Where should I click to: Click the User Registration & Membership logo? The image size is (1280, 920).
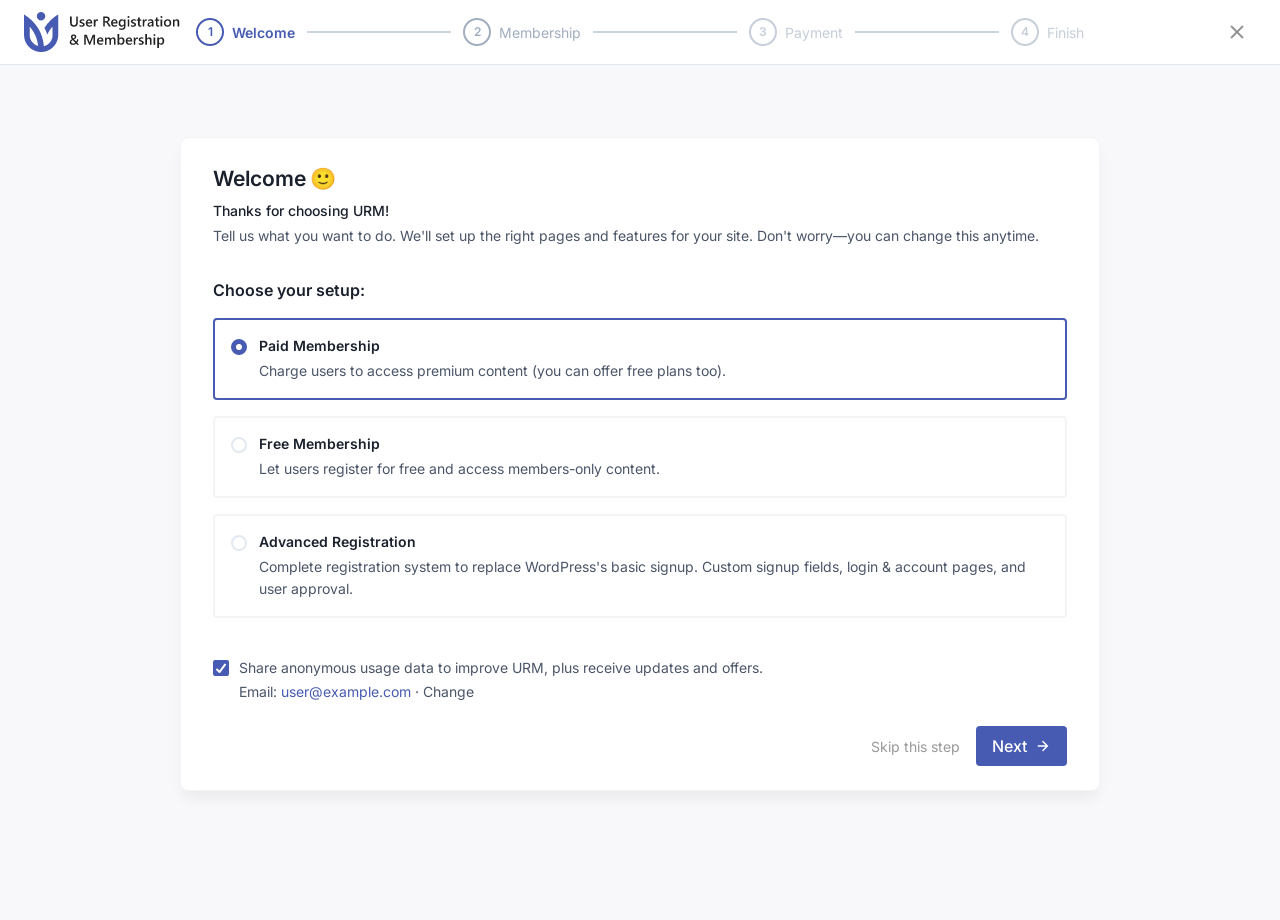[x=102, y=32]
